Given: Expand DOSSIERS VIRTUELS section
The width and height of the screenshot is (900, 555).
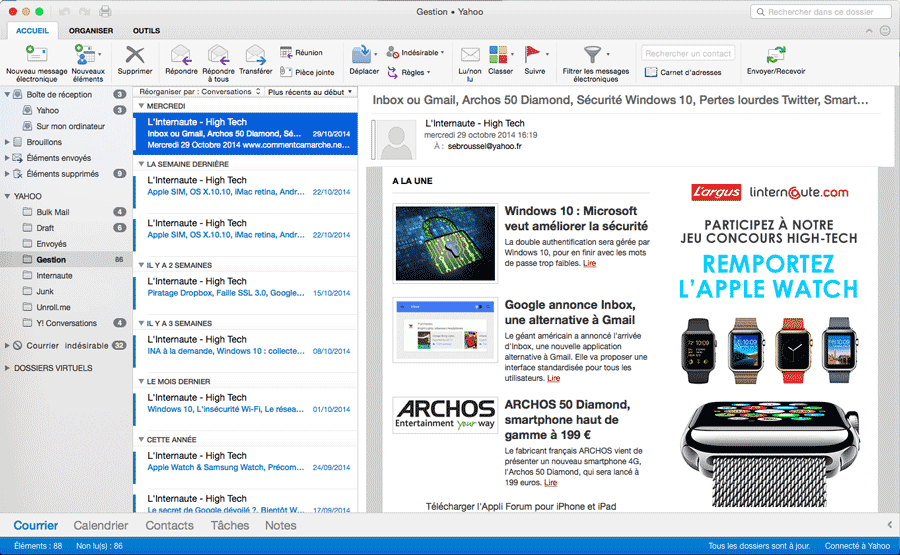Looking at the screenshot, I should tap(7, 368).
